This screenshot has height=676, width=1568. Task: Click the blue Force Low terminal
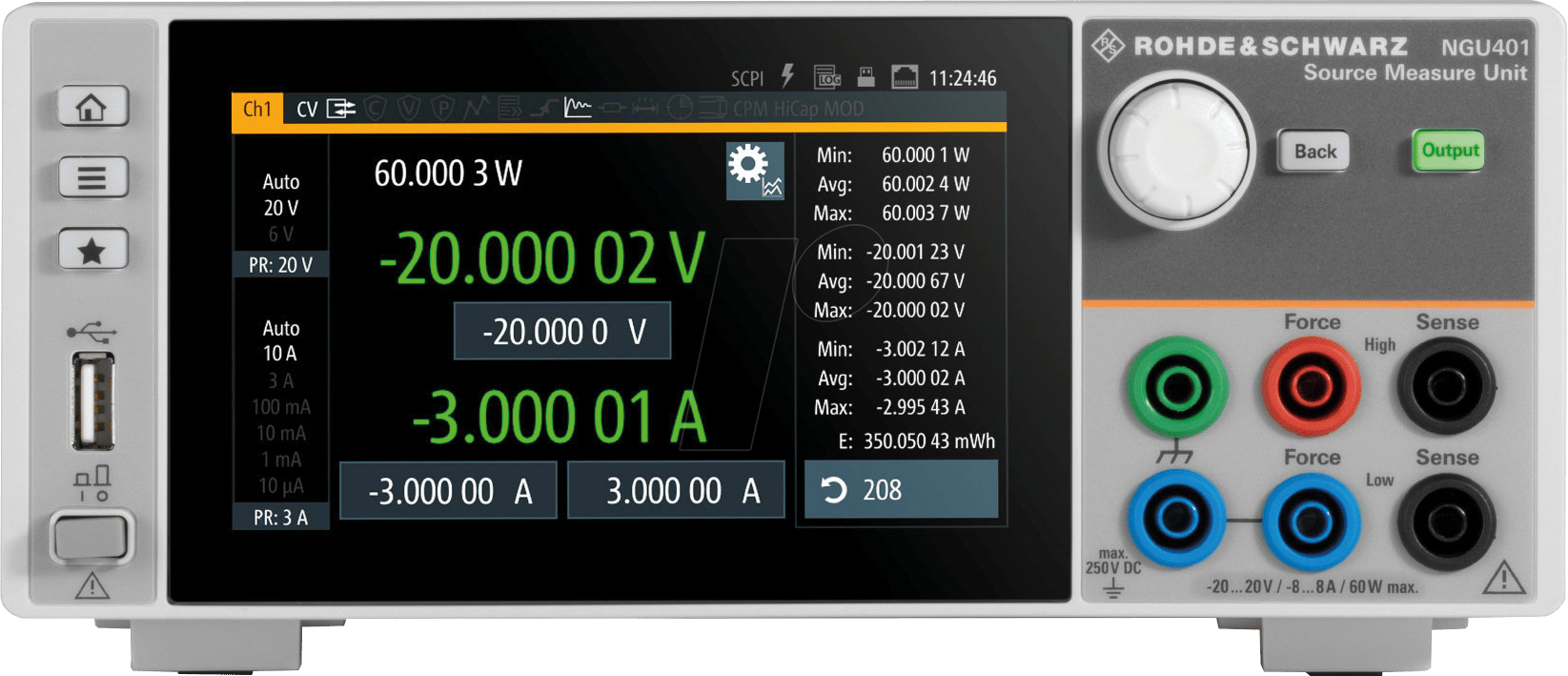1312,521
